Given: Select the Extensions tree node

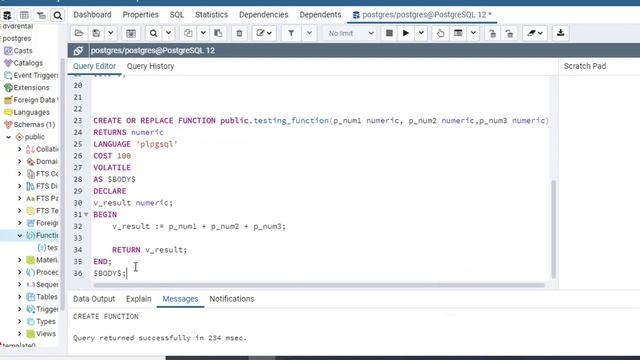Looking at the screenshot, I should pyautogui.click(x=31, y=87).
